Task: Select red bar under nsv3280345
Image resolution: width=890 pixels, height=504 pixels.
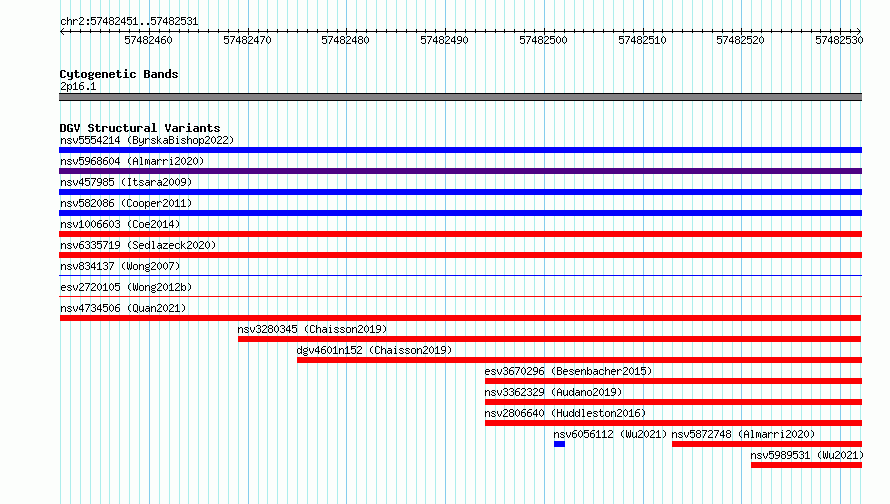Action: point(549,339)
